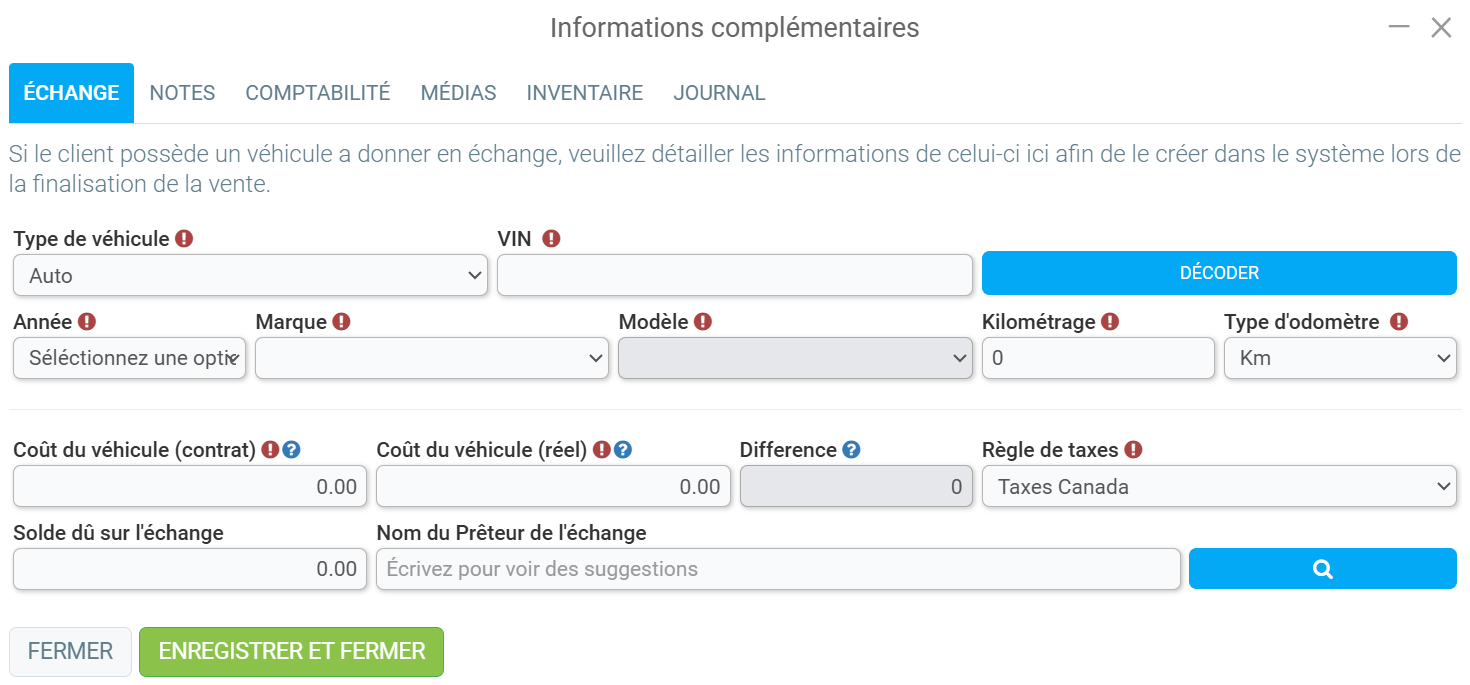Screen dimensions: 1470x685
Task: Click red warning icon beside Type de véhicule
Action: click(x=184, y=239)
